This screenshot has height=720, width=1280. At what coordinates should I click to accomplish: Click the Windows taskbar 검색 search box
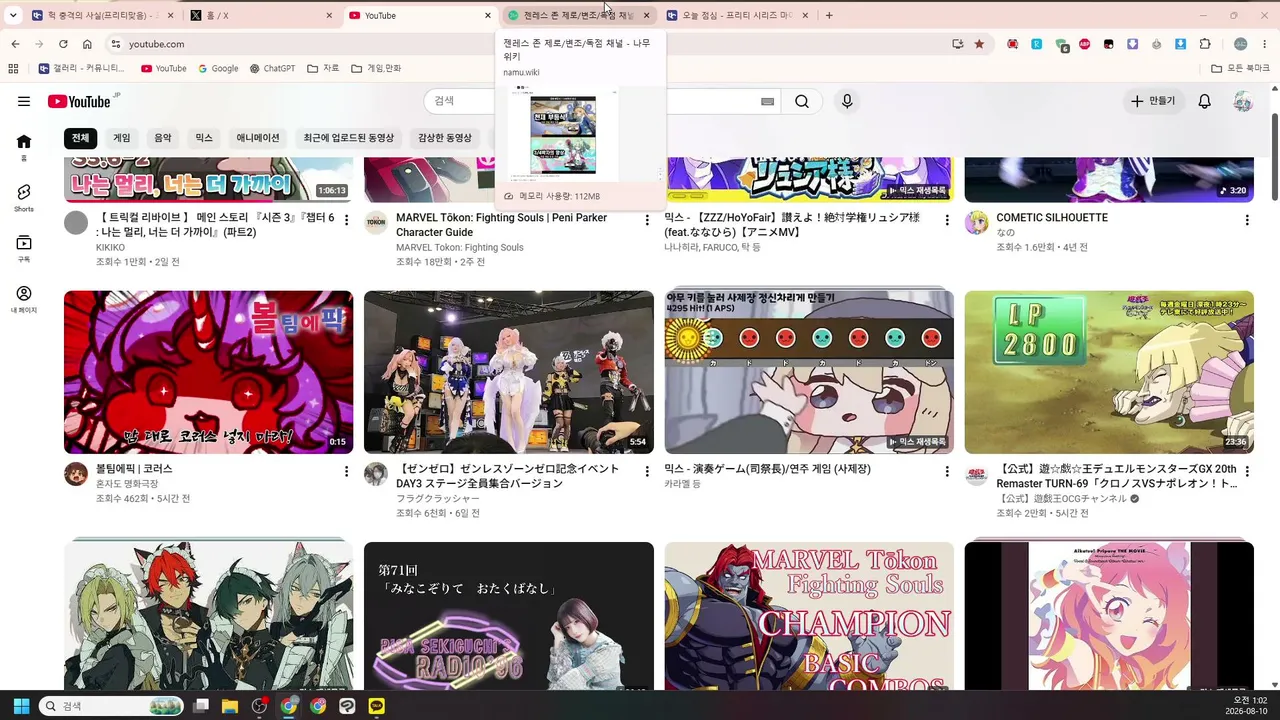[111, 706]
